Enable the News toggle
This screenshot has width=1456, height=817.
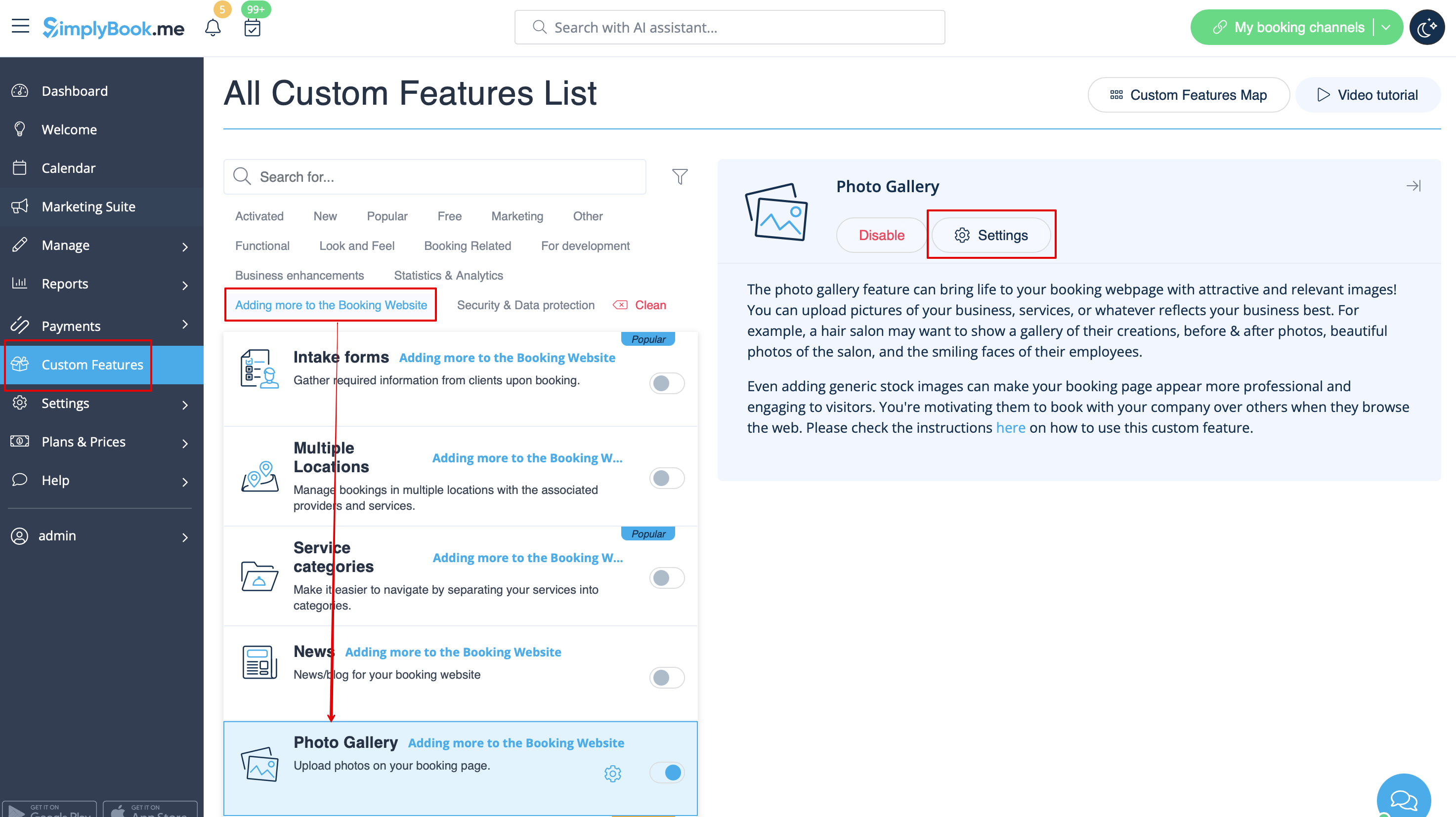click(667, 677)
